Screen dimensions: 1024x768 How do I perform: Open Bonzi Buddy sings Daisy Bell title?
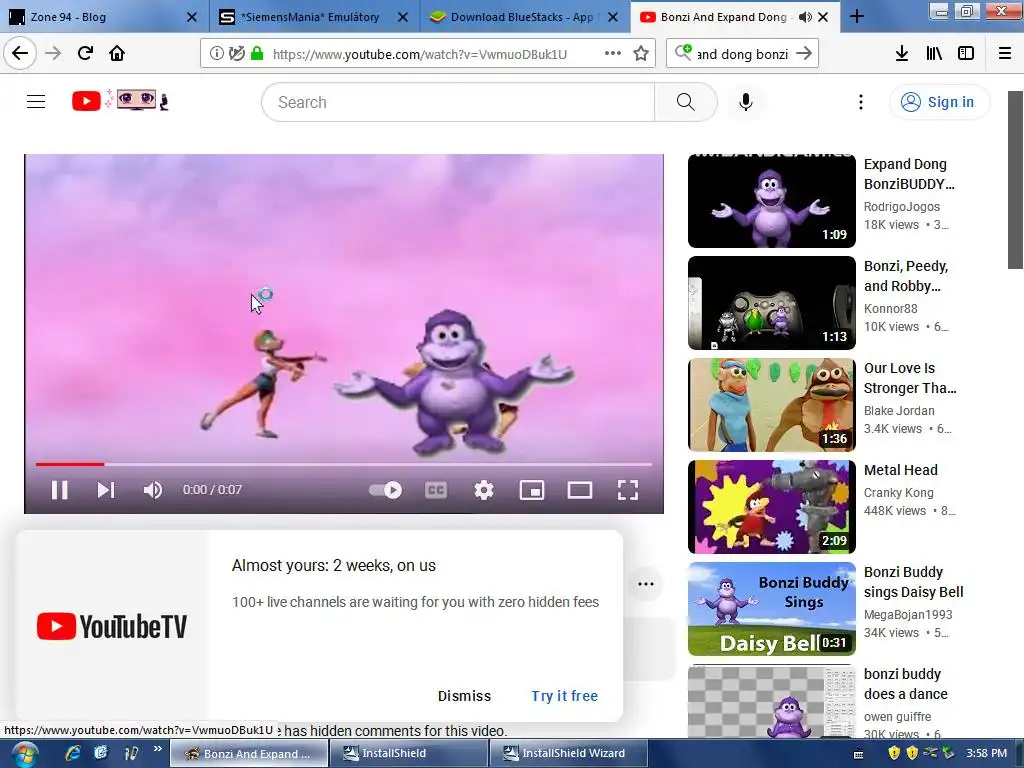pyautogui.click(x=913, y=582)
